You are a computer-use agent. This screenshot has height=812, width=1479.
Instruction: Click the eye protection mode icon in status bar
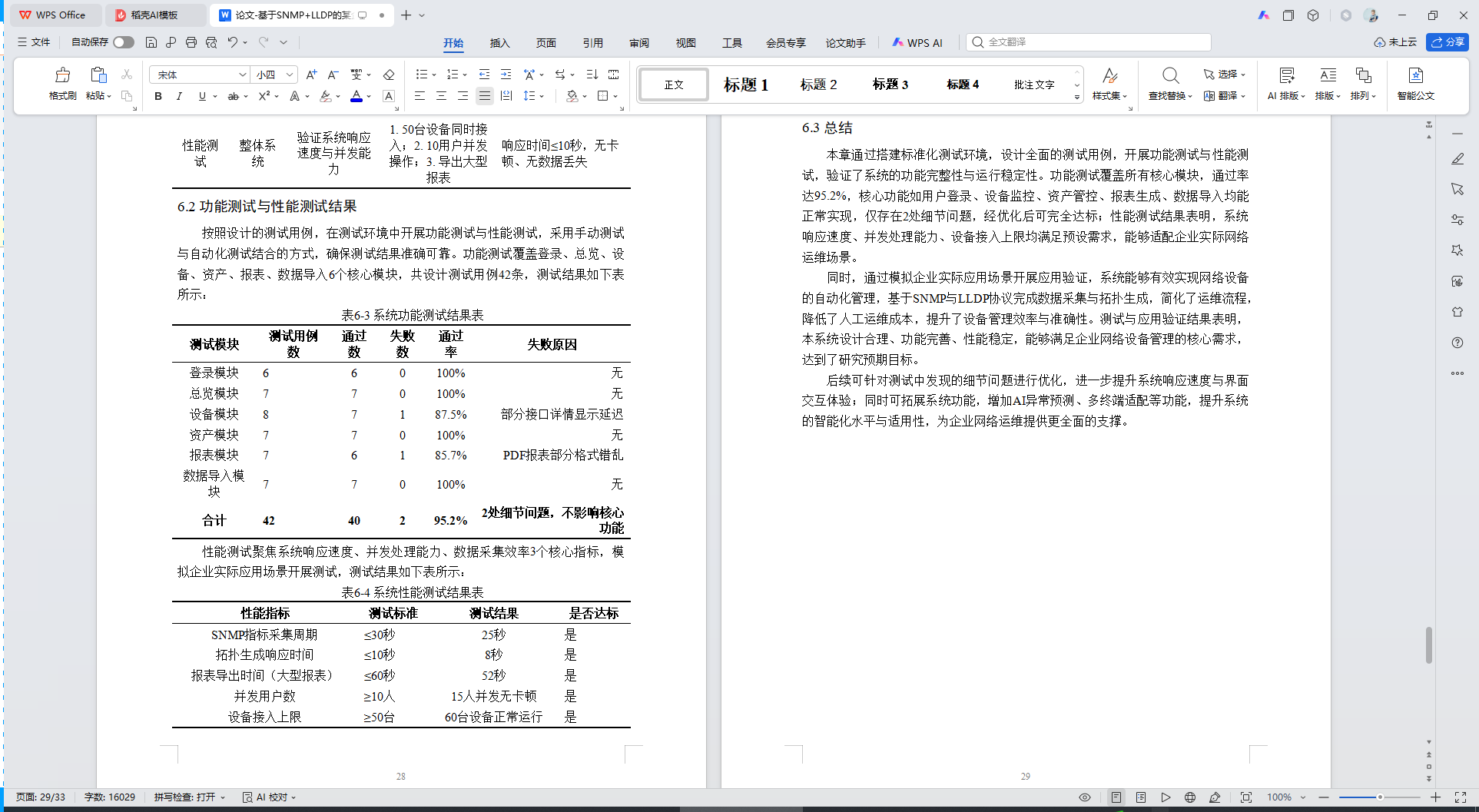1085,797
